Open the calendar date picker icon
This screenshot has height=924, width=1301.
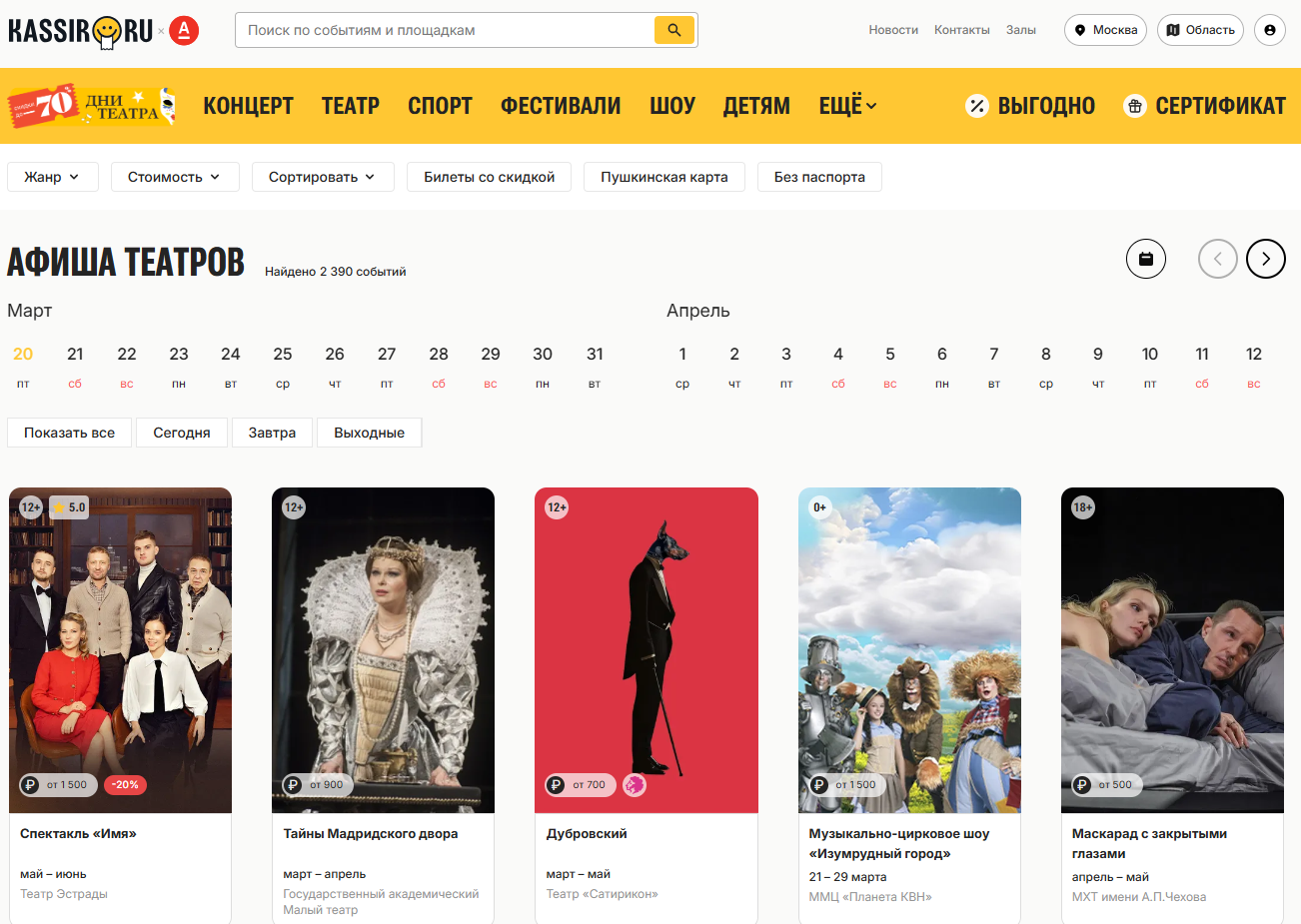click(x=1145, y=259)
